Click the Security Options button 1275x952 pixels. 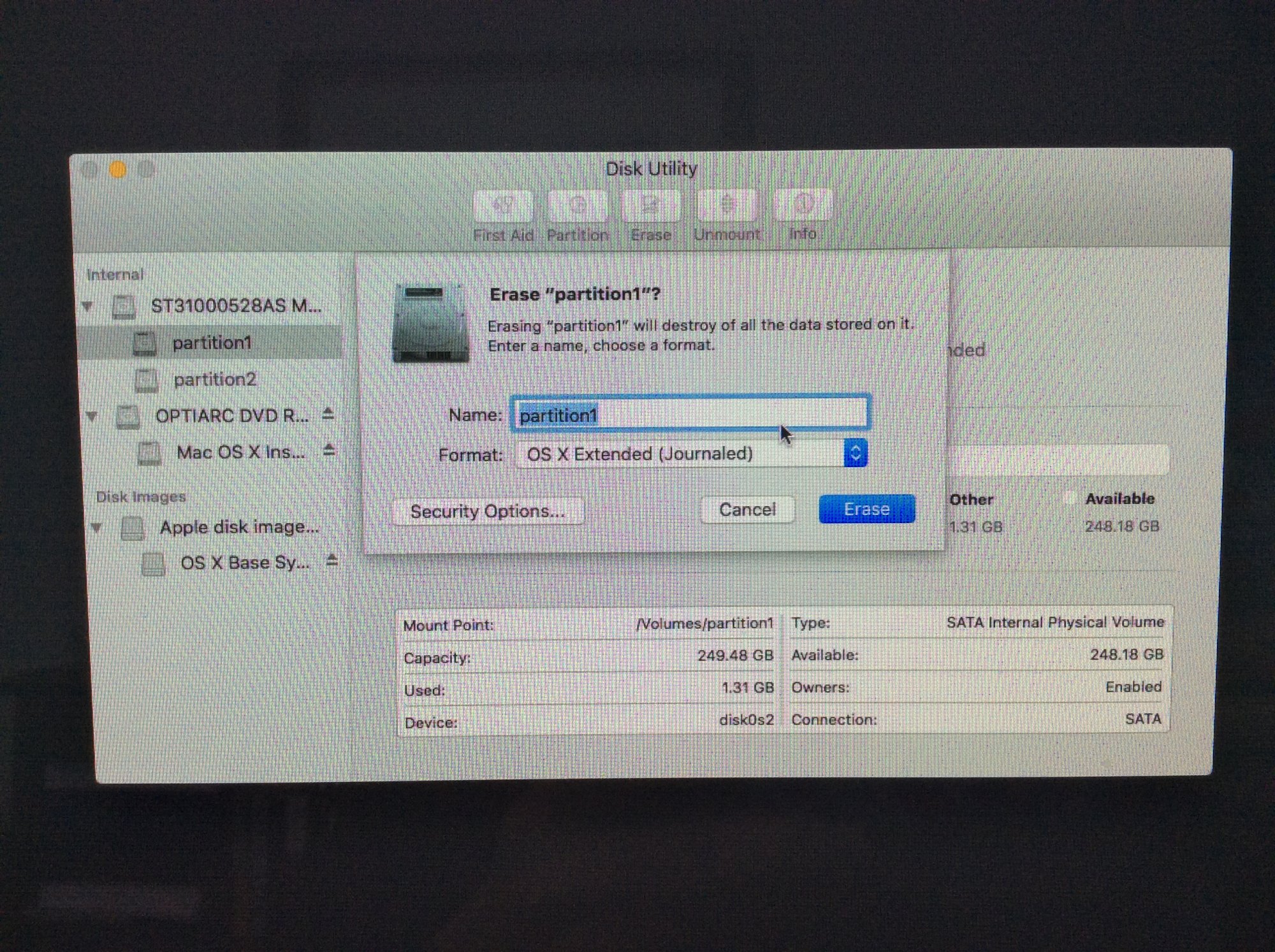pyautogui.click(x=488, y=511)
